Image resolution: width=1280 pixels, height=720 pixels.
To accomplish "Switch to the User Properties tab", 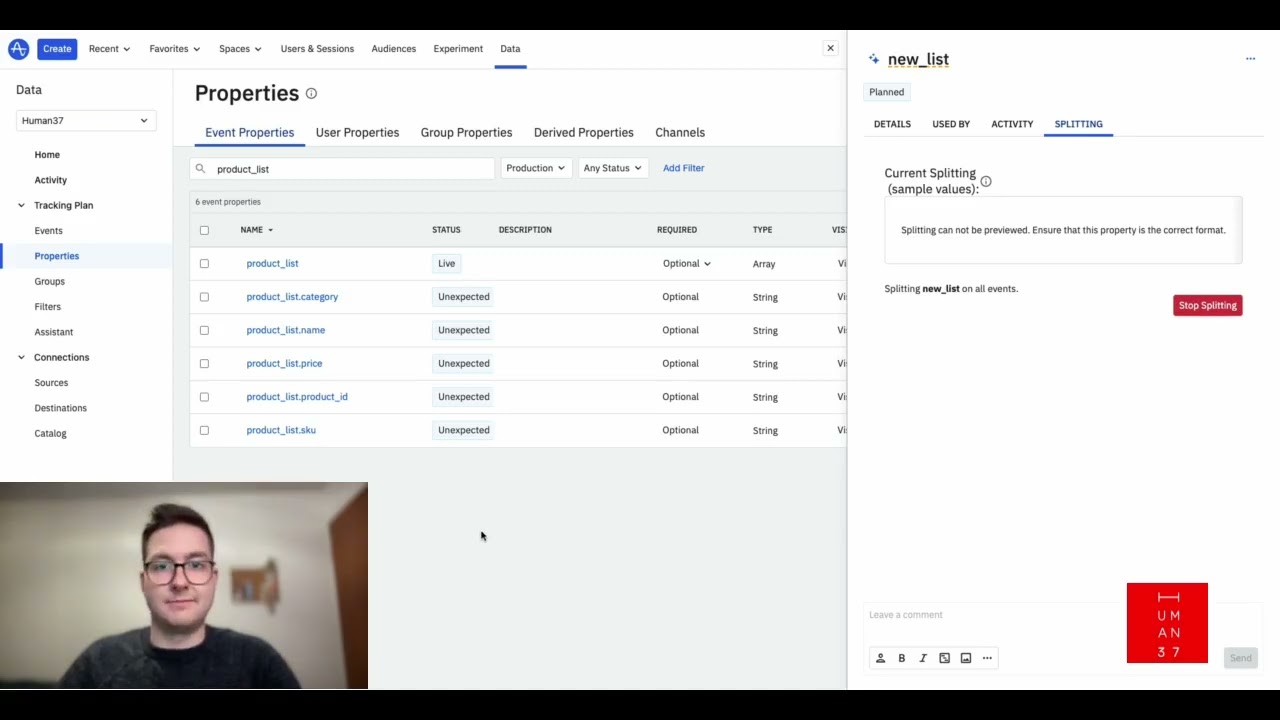I will coord(357,132).
